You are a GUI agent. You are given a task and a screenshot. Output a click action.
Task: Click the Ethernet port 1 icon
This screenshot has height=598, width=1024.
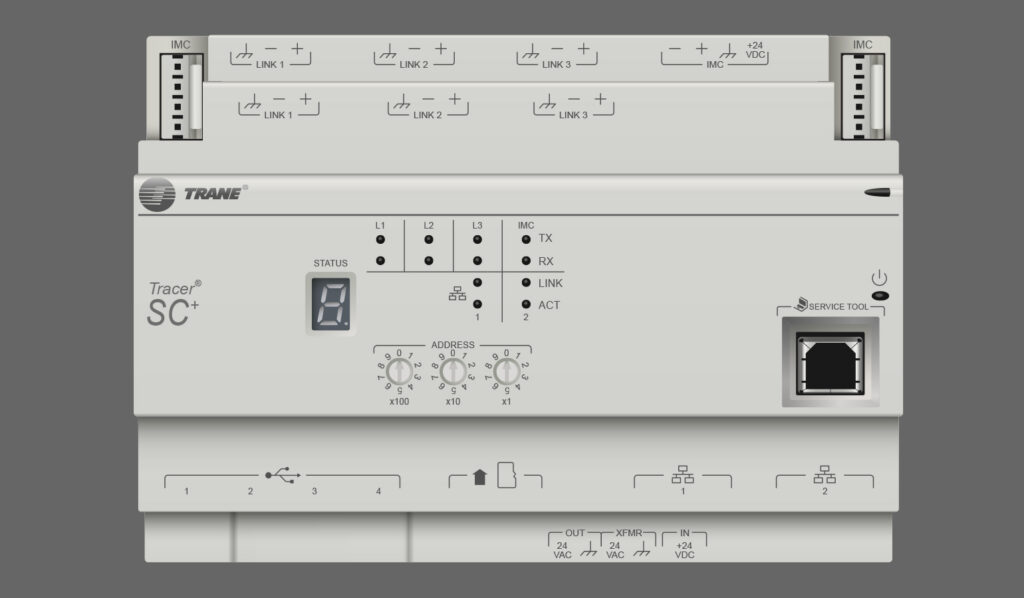682,475
